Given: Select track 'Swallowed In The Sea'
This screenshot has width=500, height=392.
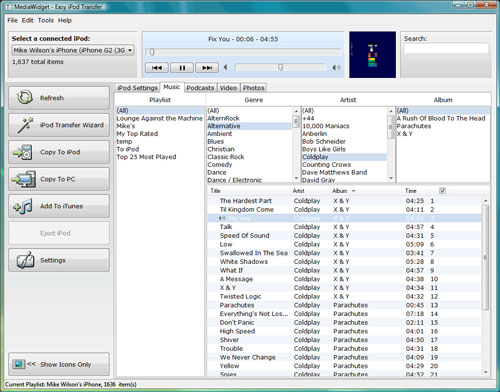Looking at the screenshot, I should click(345, 253).
